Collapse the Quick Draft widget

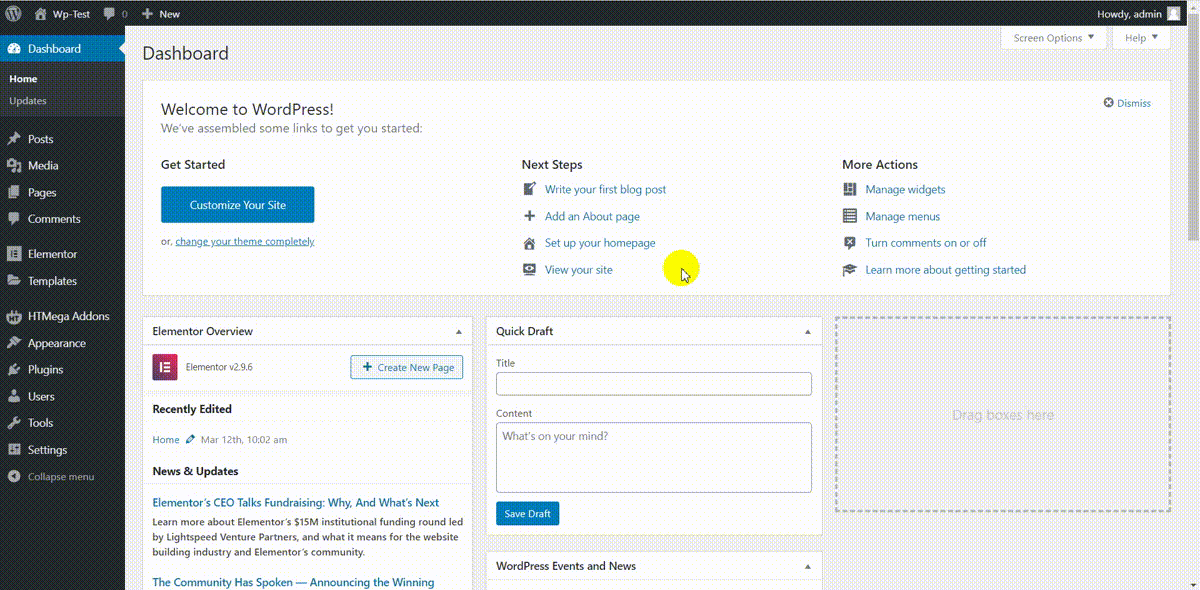(x=808, y=331)
